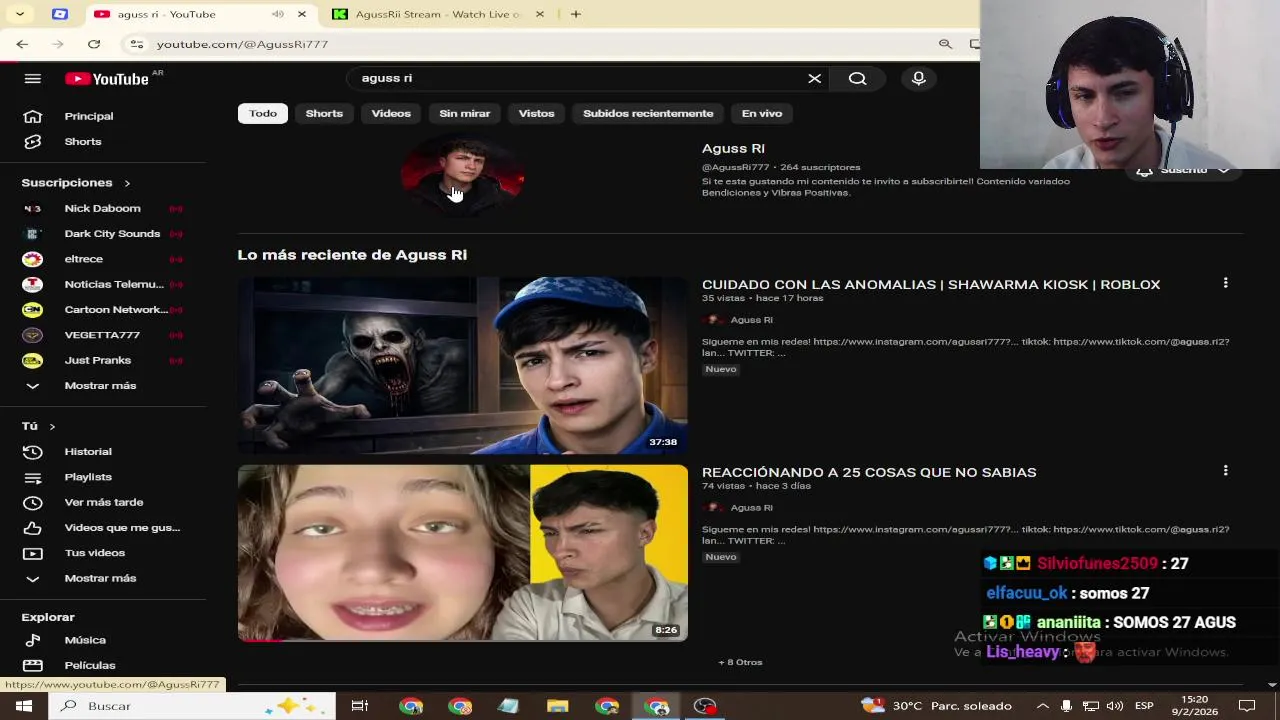Image resolution: width=1280 pixels, height=720 pixels.
Task: Play the 25 cosas reaction thumbnail
Action: click(463, 553)
